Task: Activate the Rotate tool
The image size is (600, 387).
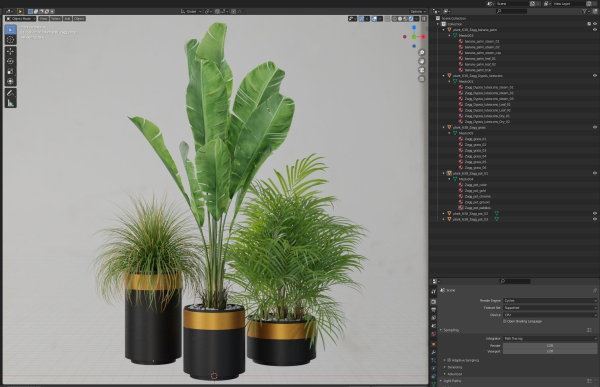Action: click(x=10, y=61)
